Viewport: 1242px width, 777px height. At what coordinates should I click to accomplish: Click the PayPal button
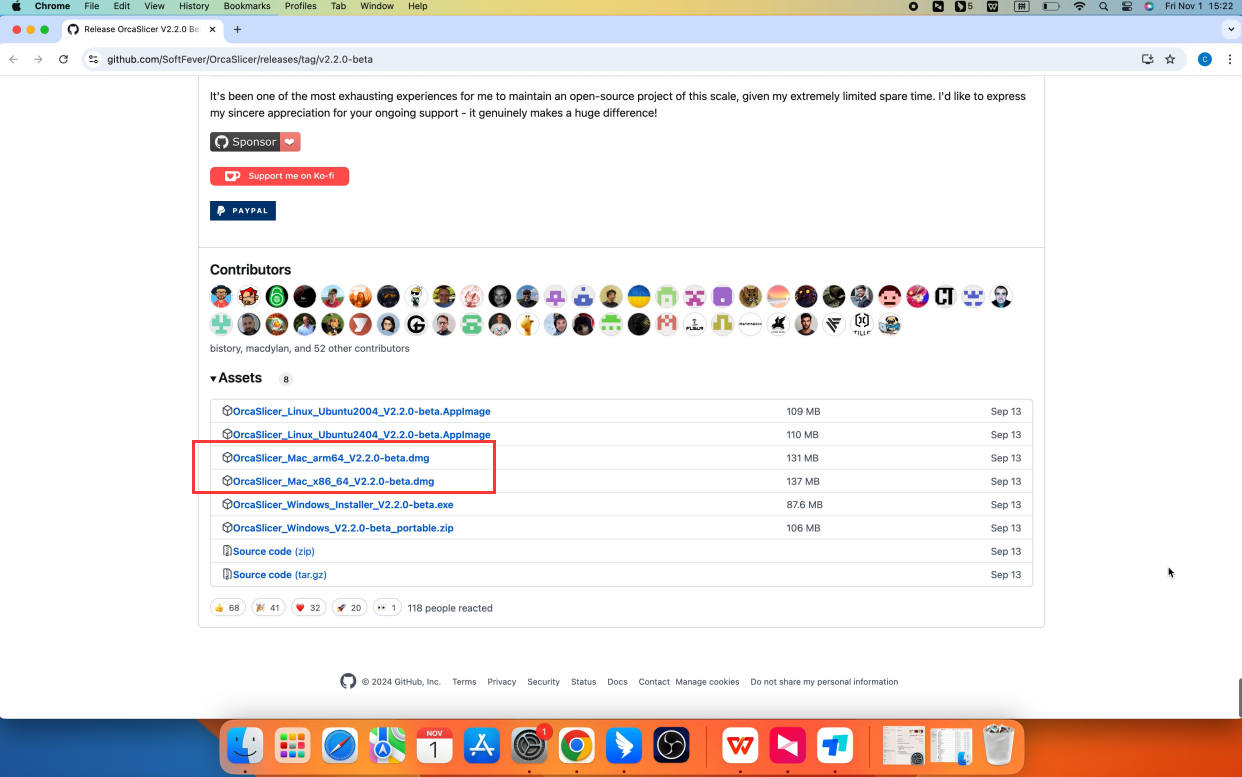point(243,211)
